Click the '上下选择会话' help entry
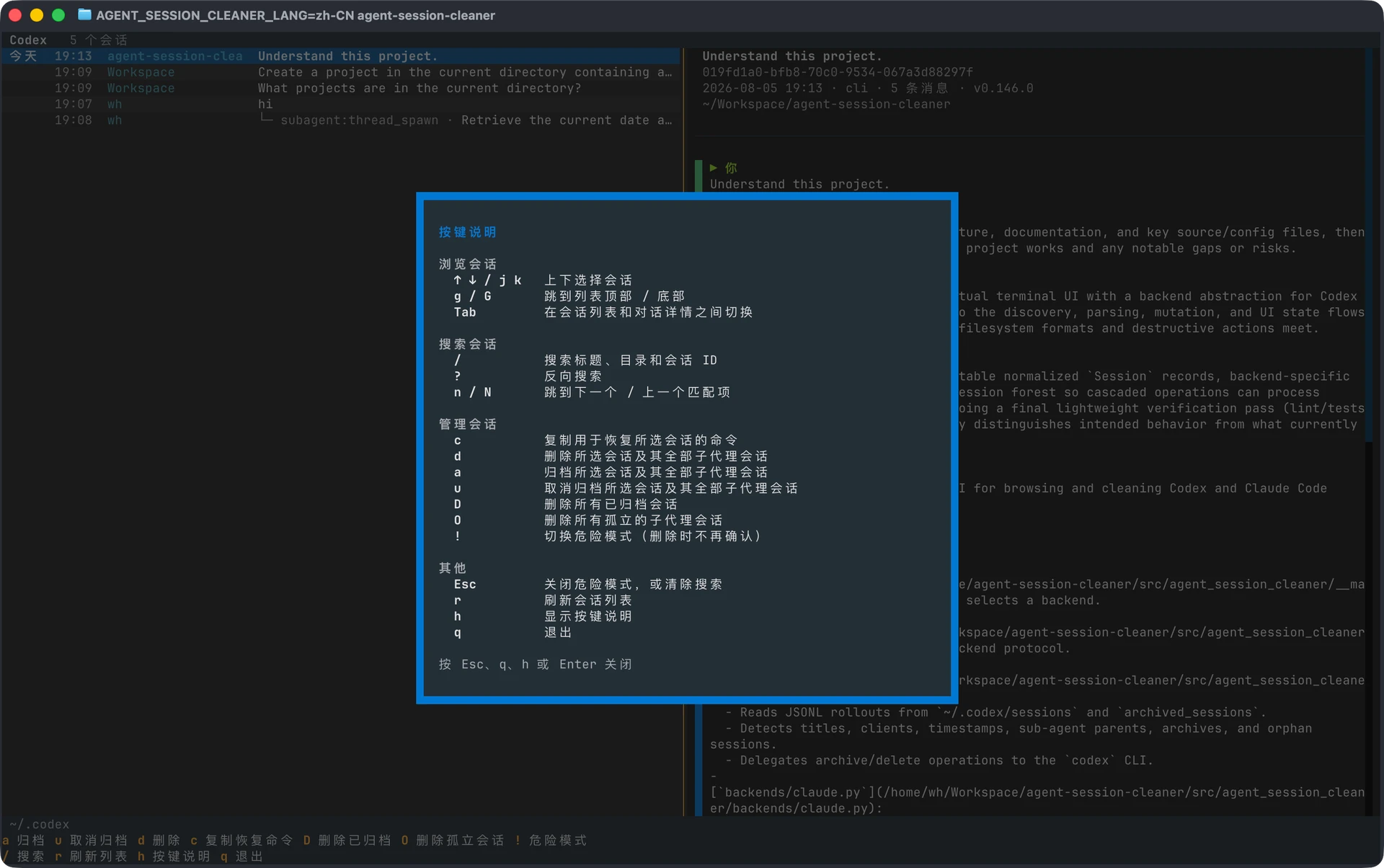 point(588,280)
